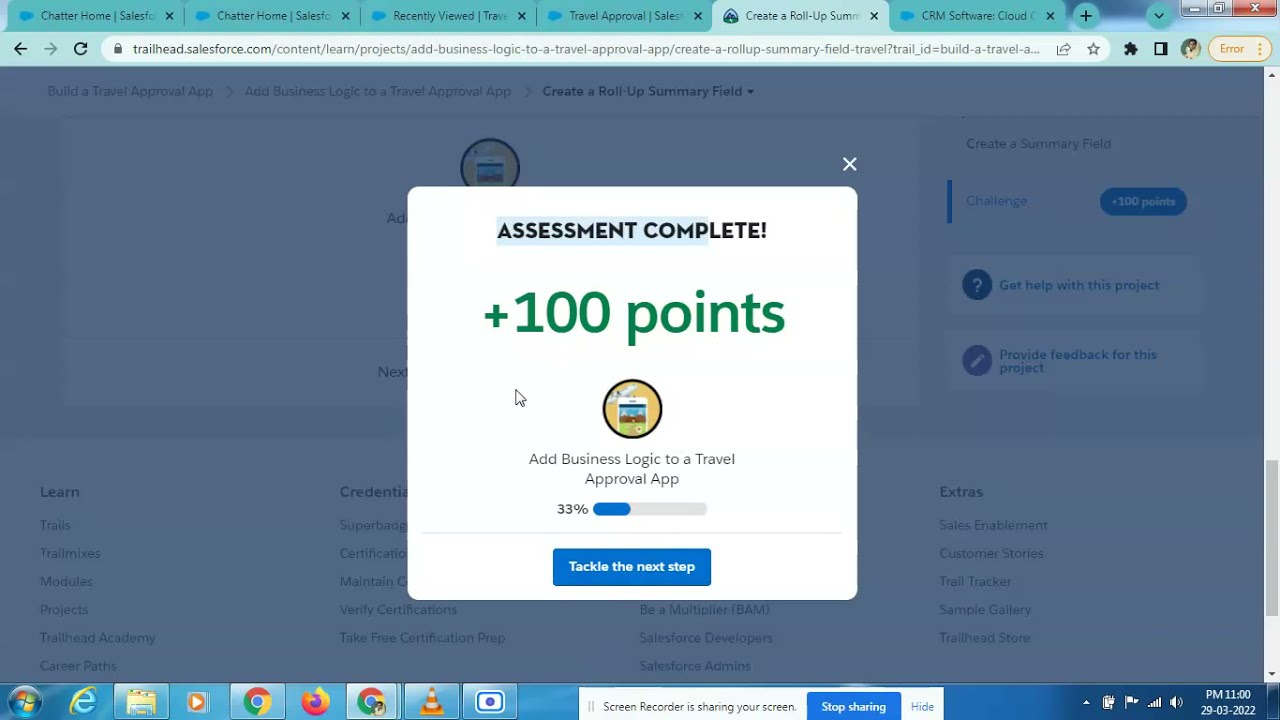The width and height of the screenshot is (1280, 720).
Task: Open Chrome extensions puzzle icon
Action: point(1131,49)
